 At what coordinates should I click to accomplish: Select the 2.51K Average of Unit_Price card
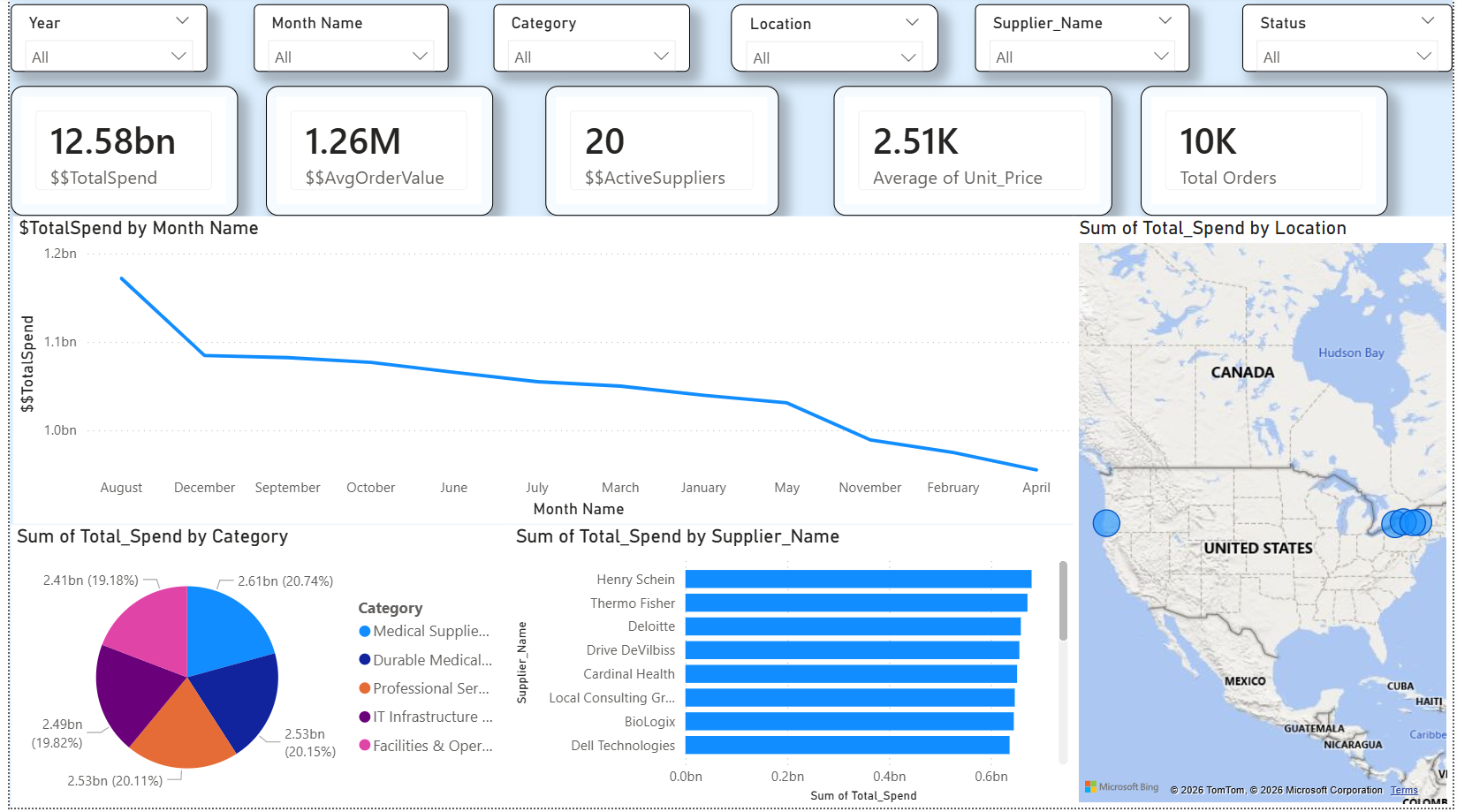point(972,151)
